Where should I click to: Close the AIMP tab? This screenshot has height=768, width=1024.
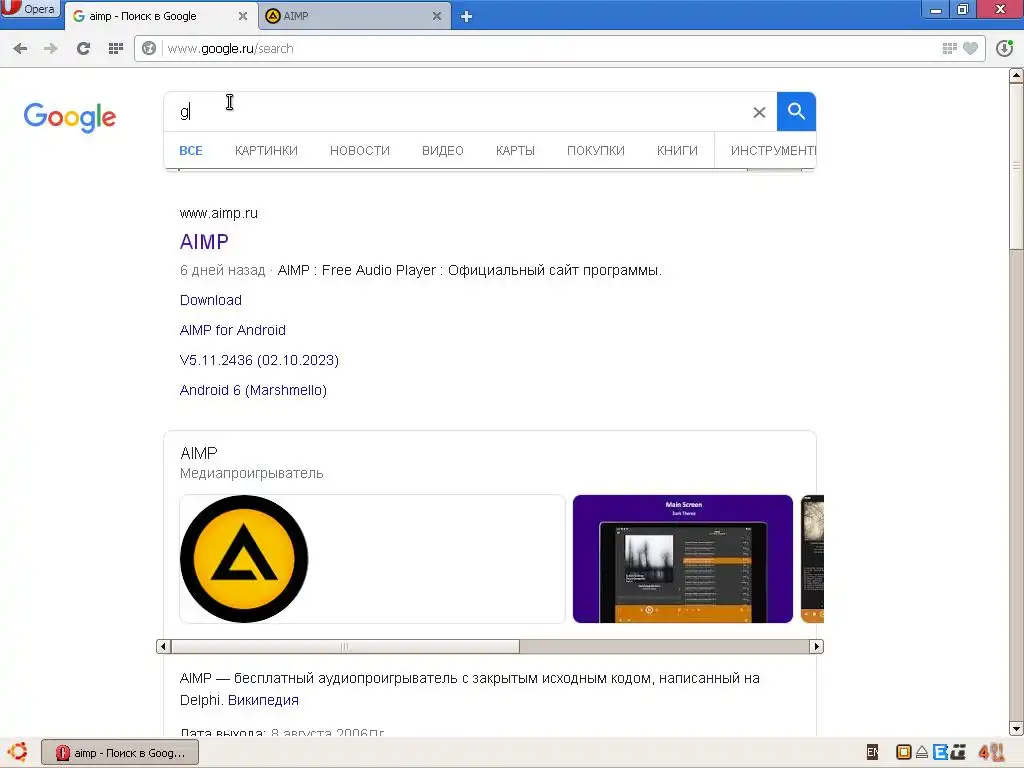click(437, 16)
